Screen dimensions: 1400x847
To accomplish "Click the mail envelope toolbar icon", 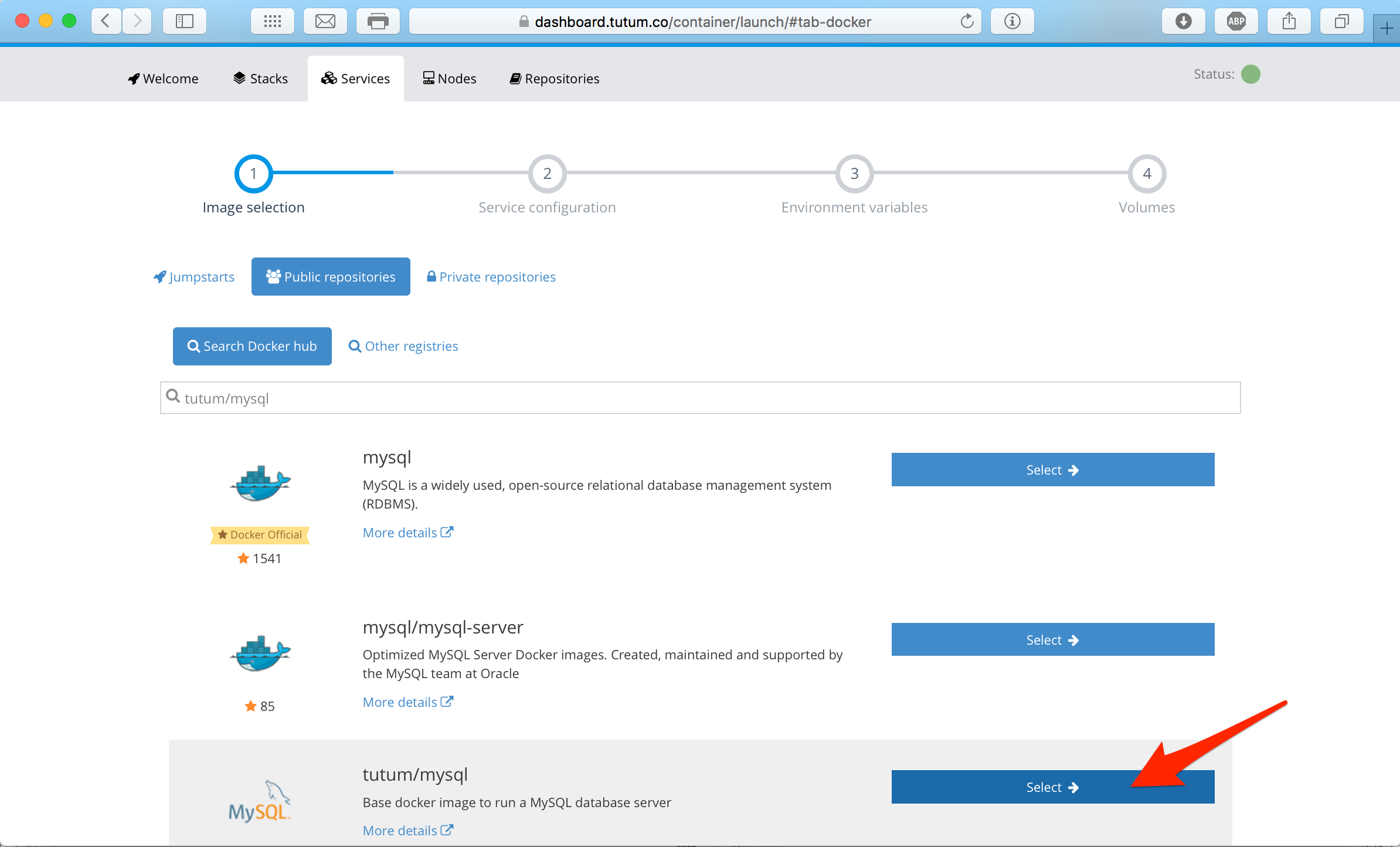I will [325, 22].
